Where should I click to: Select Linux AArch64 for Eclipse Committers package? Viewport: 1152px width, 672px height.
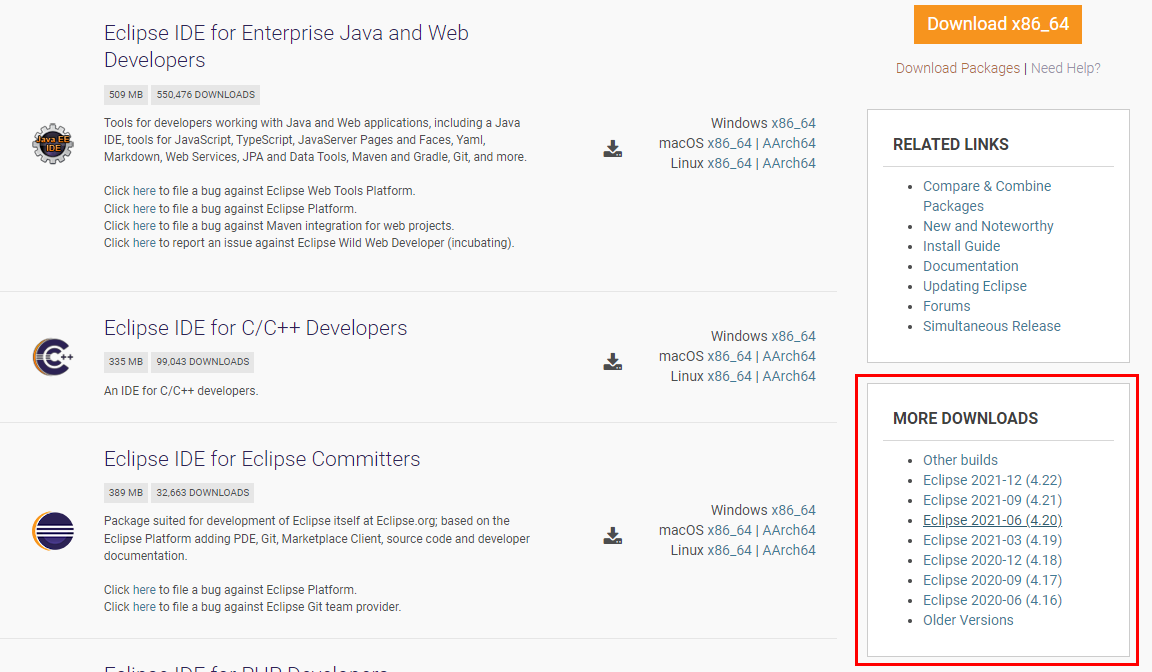point(789,550)
